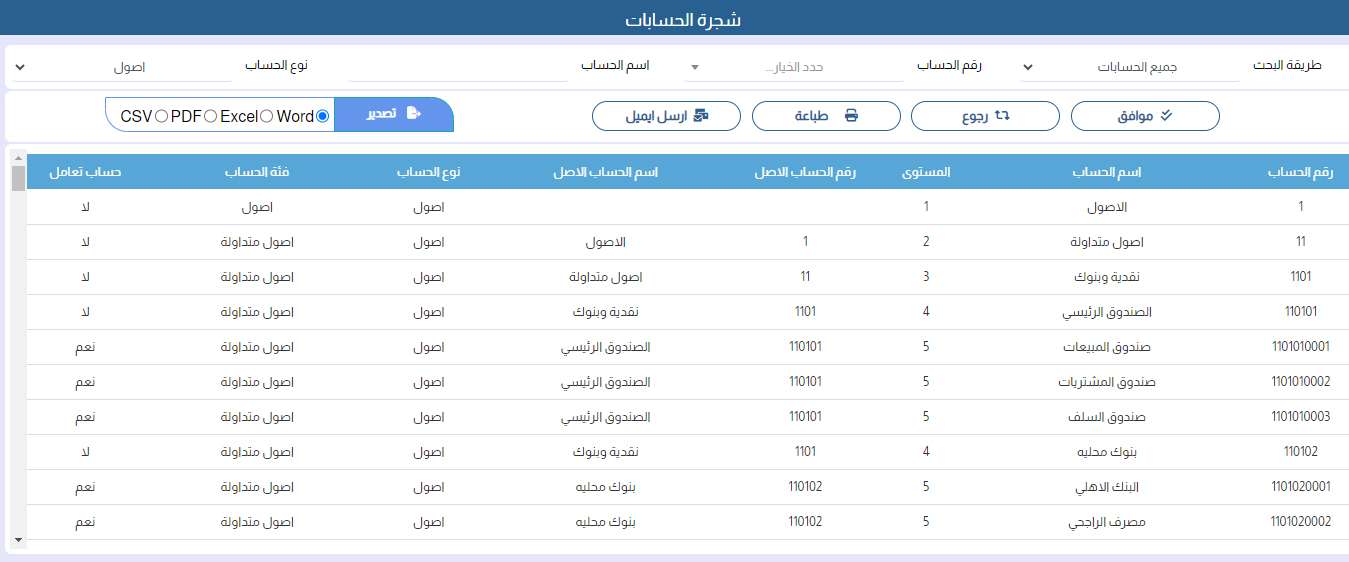This screenshot has height=562, width=1349.
Task: Open the نوع الحساب dropdown
Action: [x=120, y=67]
